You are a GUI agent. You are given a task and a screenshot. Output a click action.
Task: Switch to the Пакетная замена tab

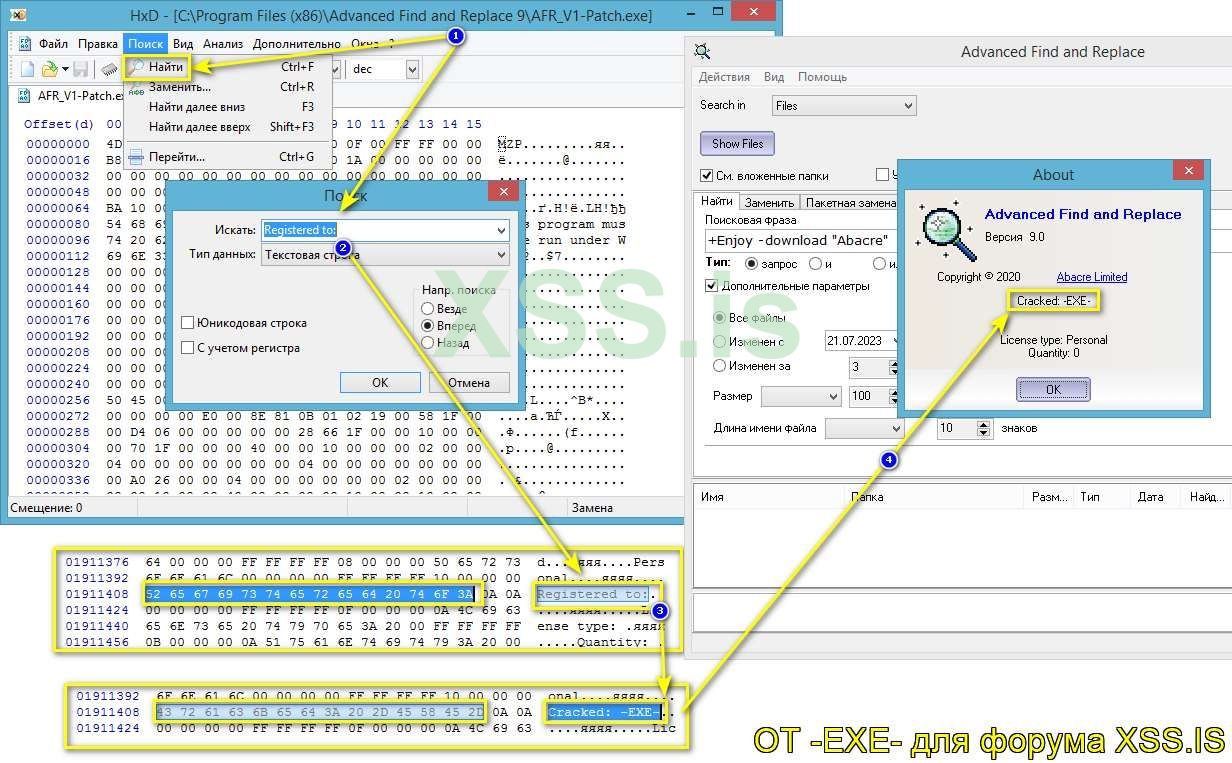coord(850,202)
